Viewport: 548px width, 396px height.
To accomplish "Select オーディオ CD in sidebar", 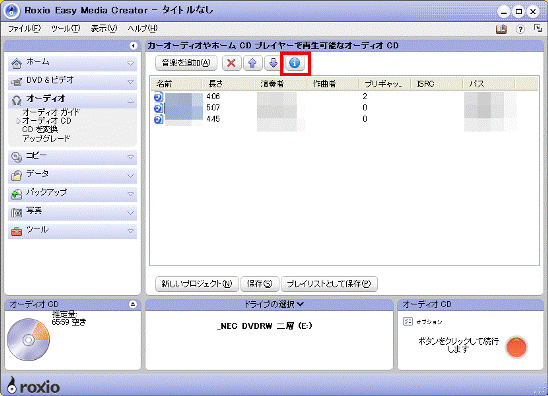I will (47, 121).
